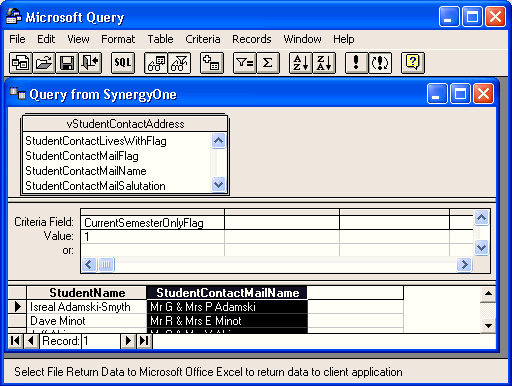Open the Criteria menu
Viewport: 512px width, 386px height.
click(x=203, y=39)
